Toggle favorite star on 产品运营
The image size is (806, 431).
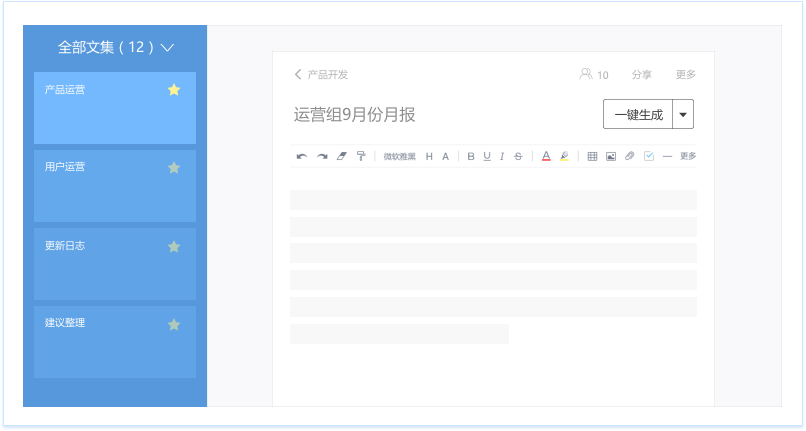pyautogui.click(x=174, y=90)
